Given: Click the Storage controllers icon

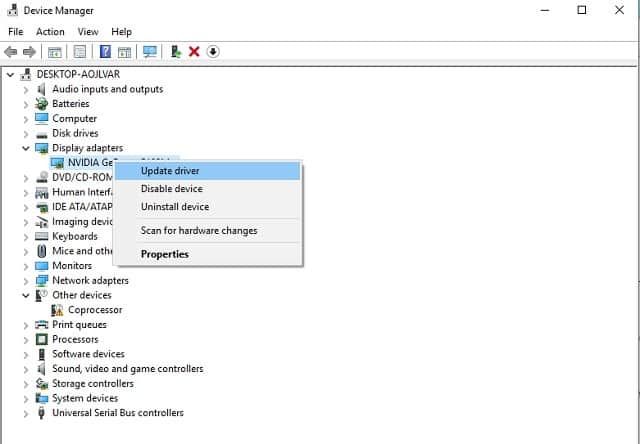Looking at the screenshot, I should coord(41,384).
